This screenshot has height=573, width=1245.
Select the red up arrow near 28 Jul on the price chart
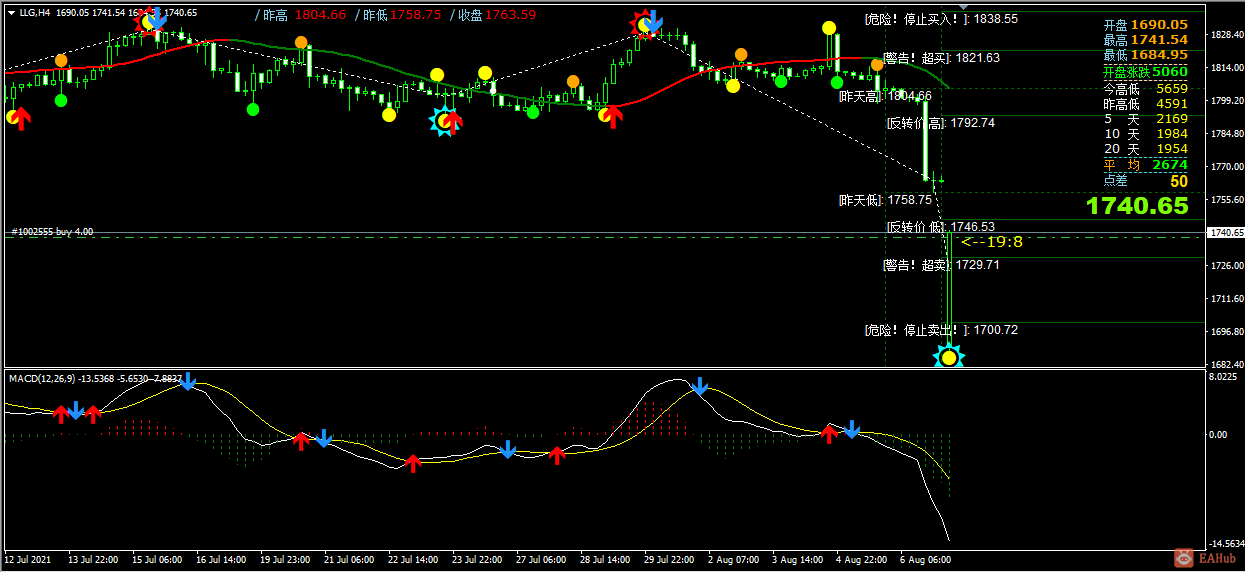[613, 117]
